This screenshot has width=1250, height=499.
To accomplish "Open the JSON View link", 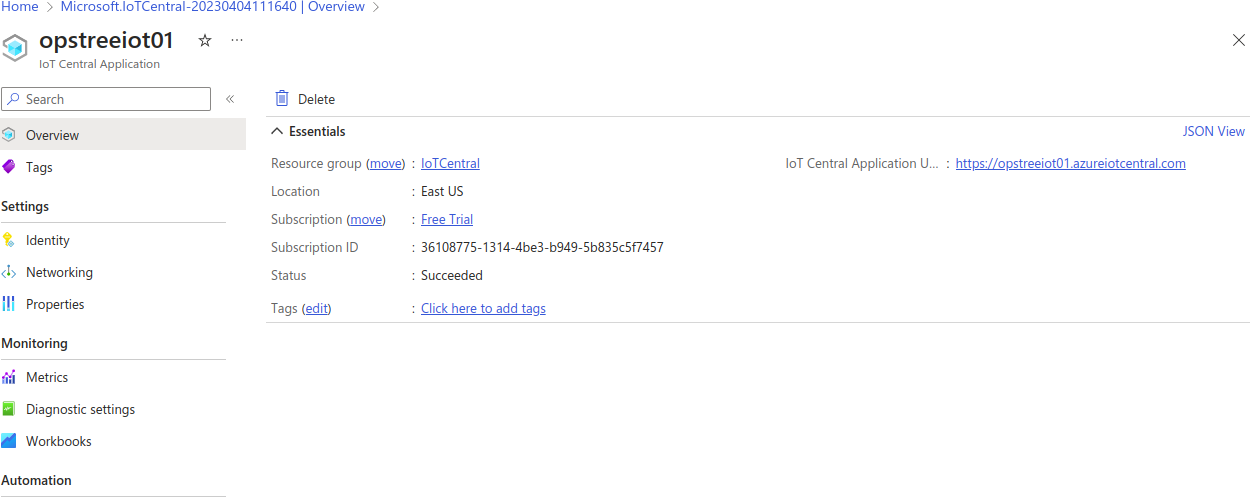I will point(1213,131).
